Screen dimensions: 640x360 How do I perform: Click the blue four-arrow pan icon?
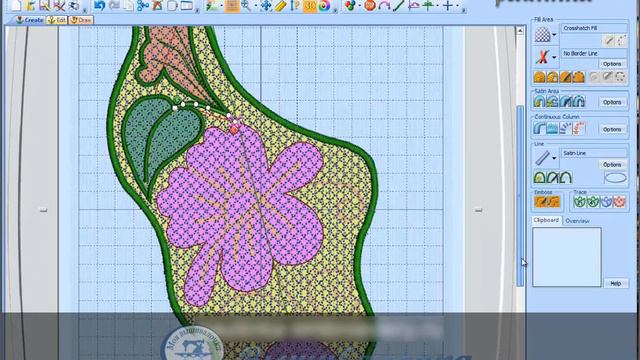[x=266, y=5]
